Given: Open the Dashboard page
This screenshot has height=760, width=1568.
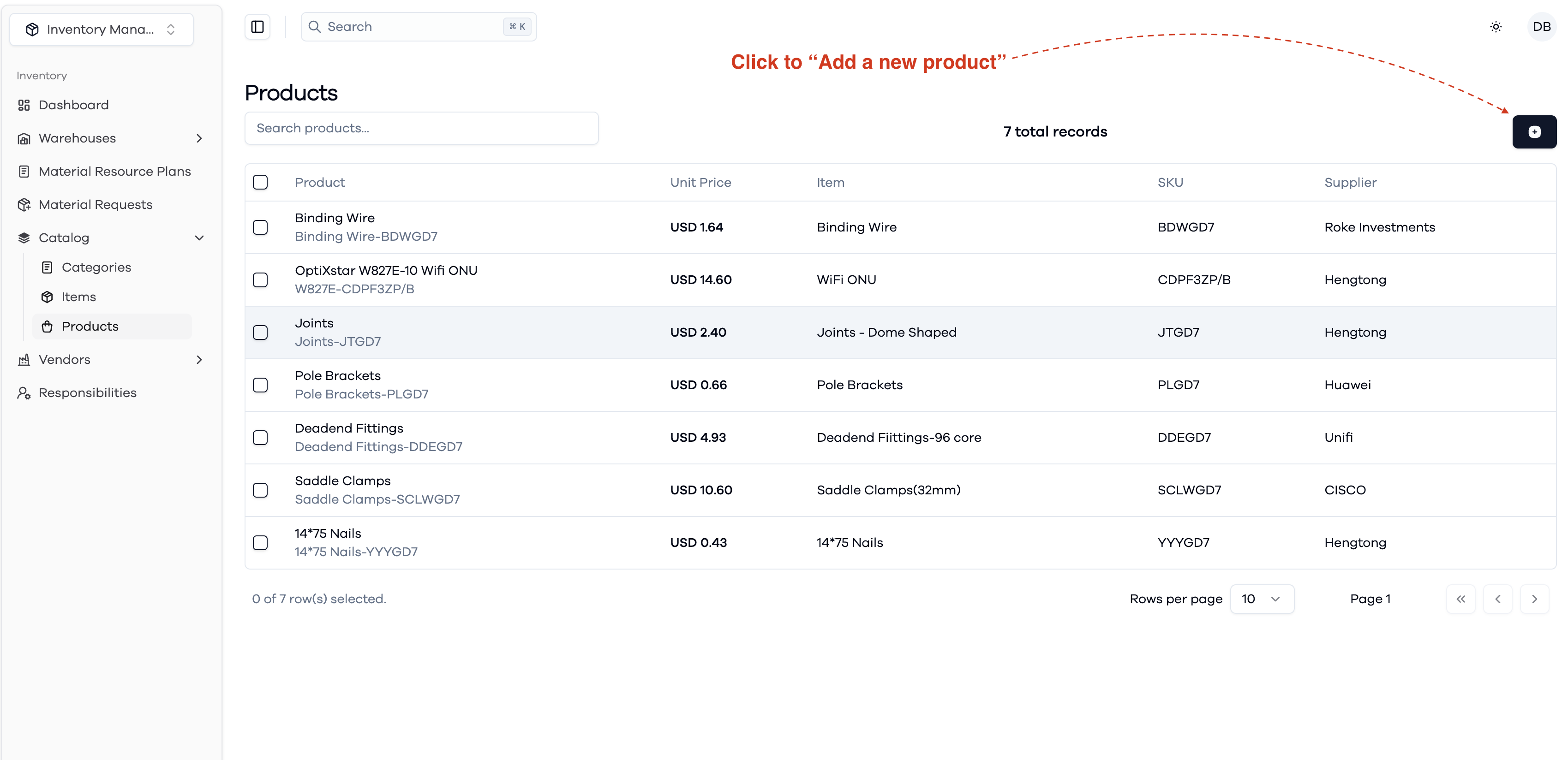Looking at the screenshot, I should pyautogui.click(x=74, y=105).
